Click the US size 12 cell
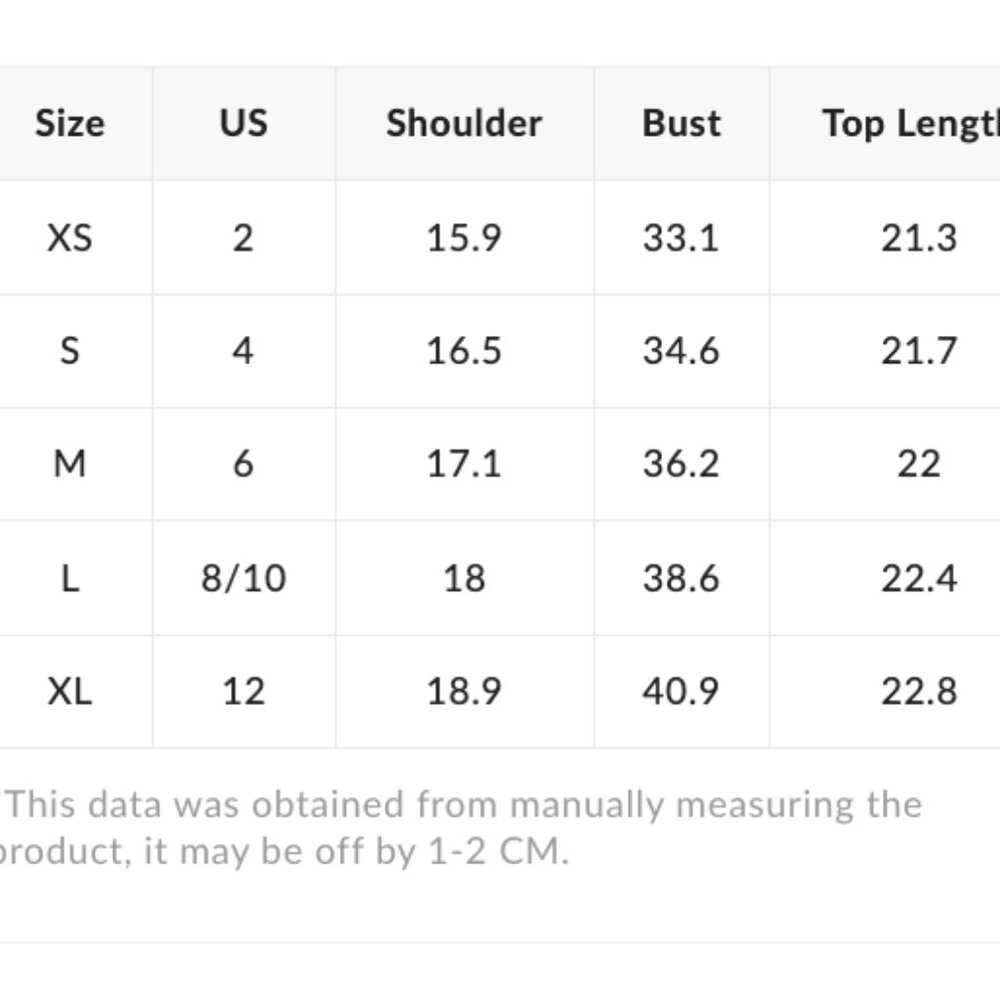 click(243, 691)
